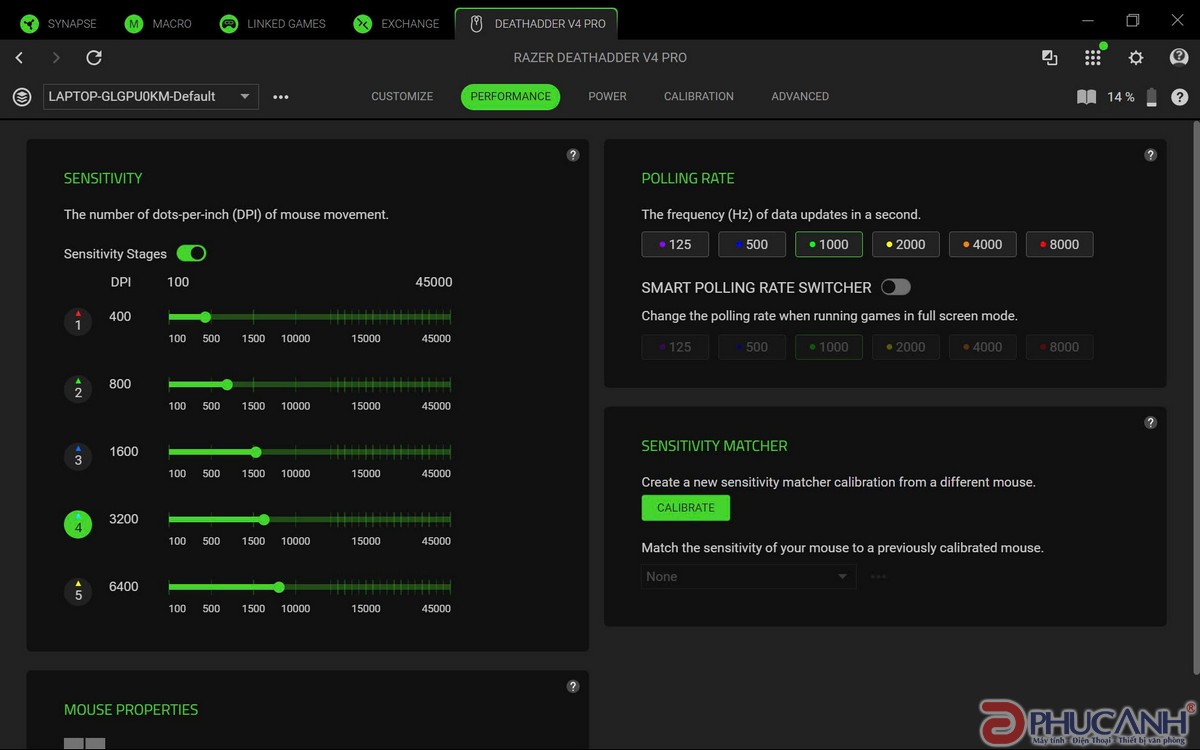Viewport: 1200px width, 750px height.
Task: Click the Calibrate button
Action: [x=686, y=508]
